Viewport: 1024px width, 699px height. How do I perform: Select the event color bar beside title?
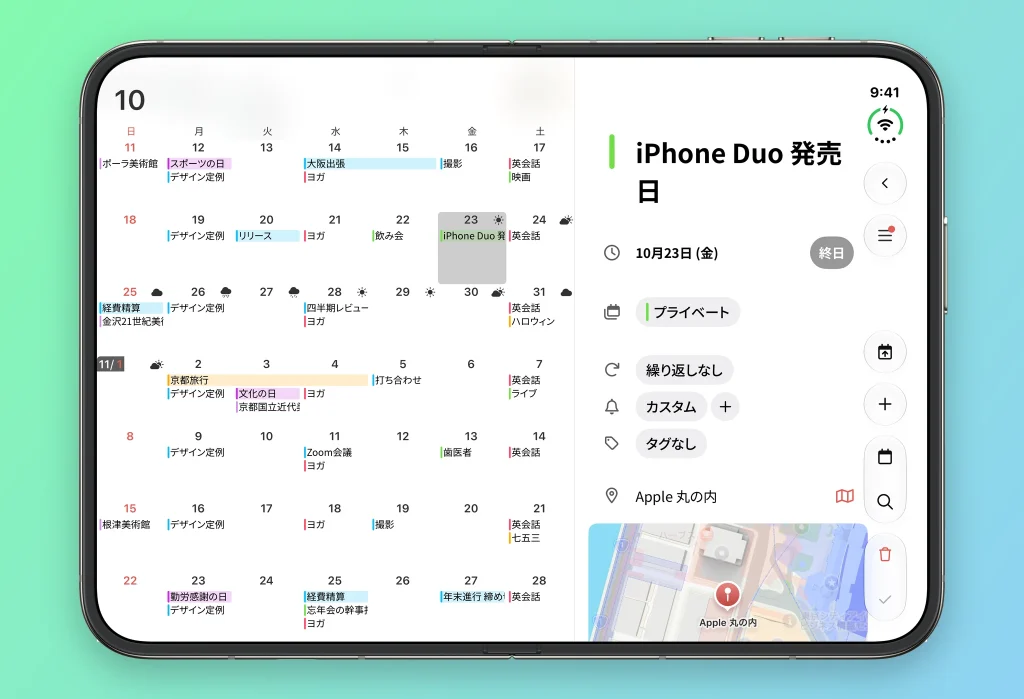point(611,152)
